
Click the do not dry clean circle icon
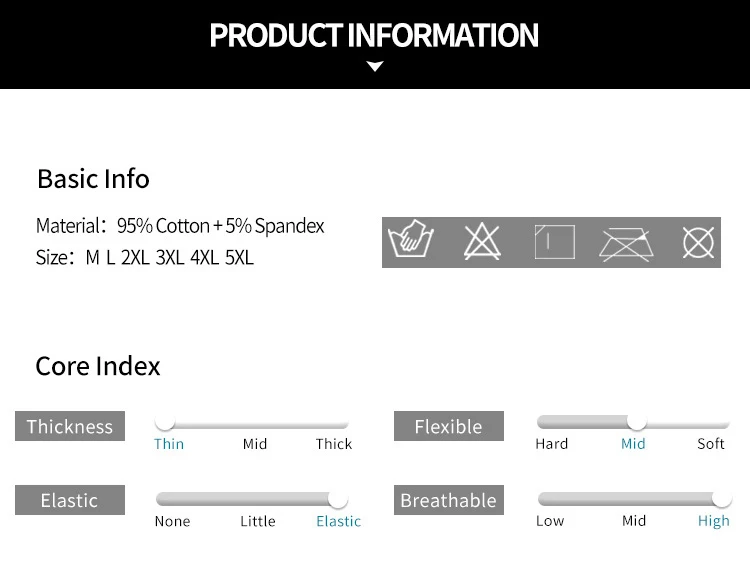pyautogui.click(x=698, y=243)
